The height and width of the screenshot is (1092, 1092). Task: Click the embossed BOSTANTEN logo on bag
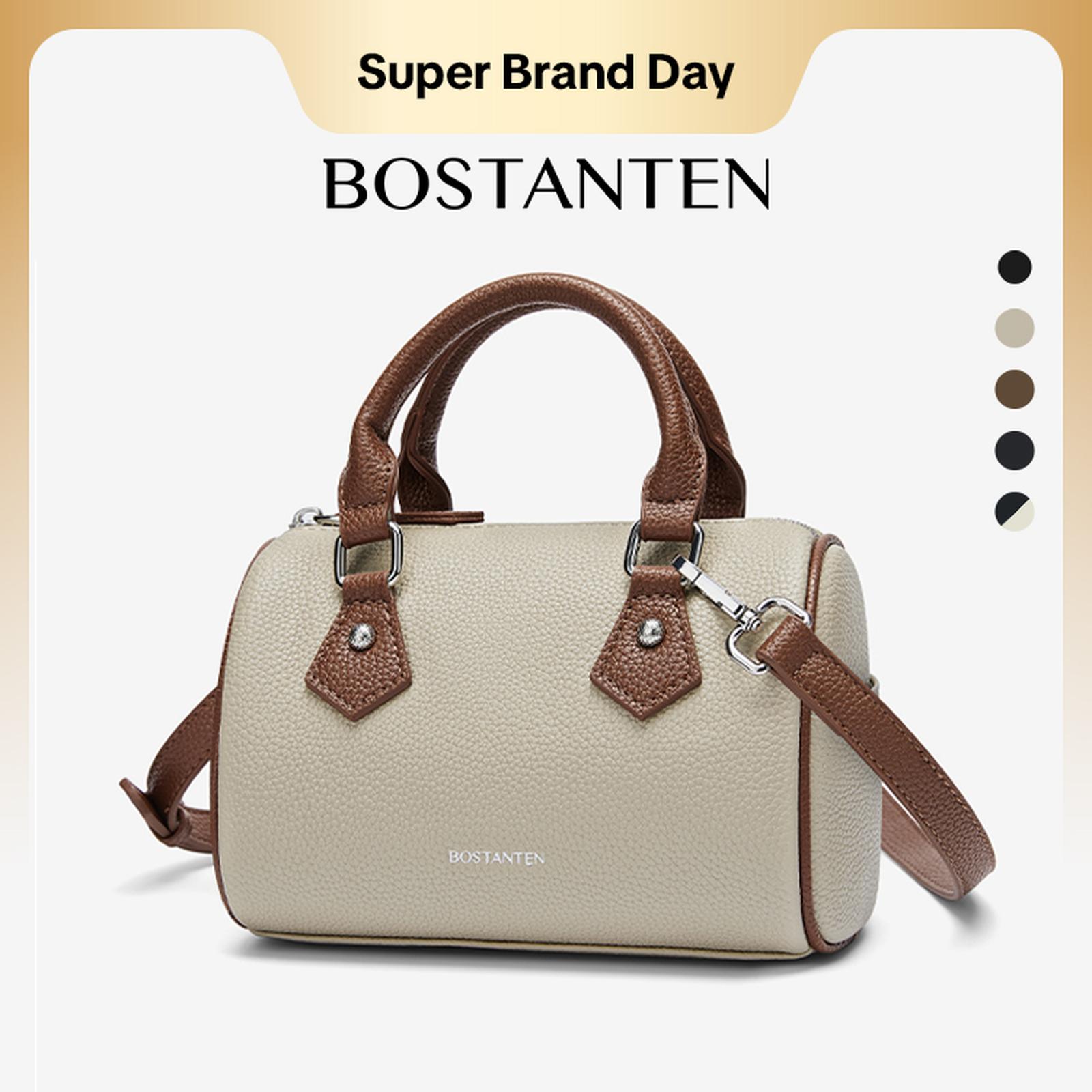point(496,857)
